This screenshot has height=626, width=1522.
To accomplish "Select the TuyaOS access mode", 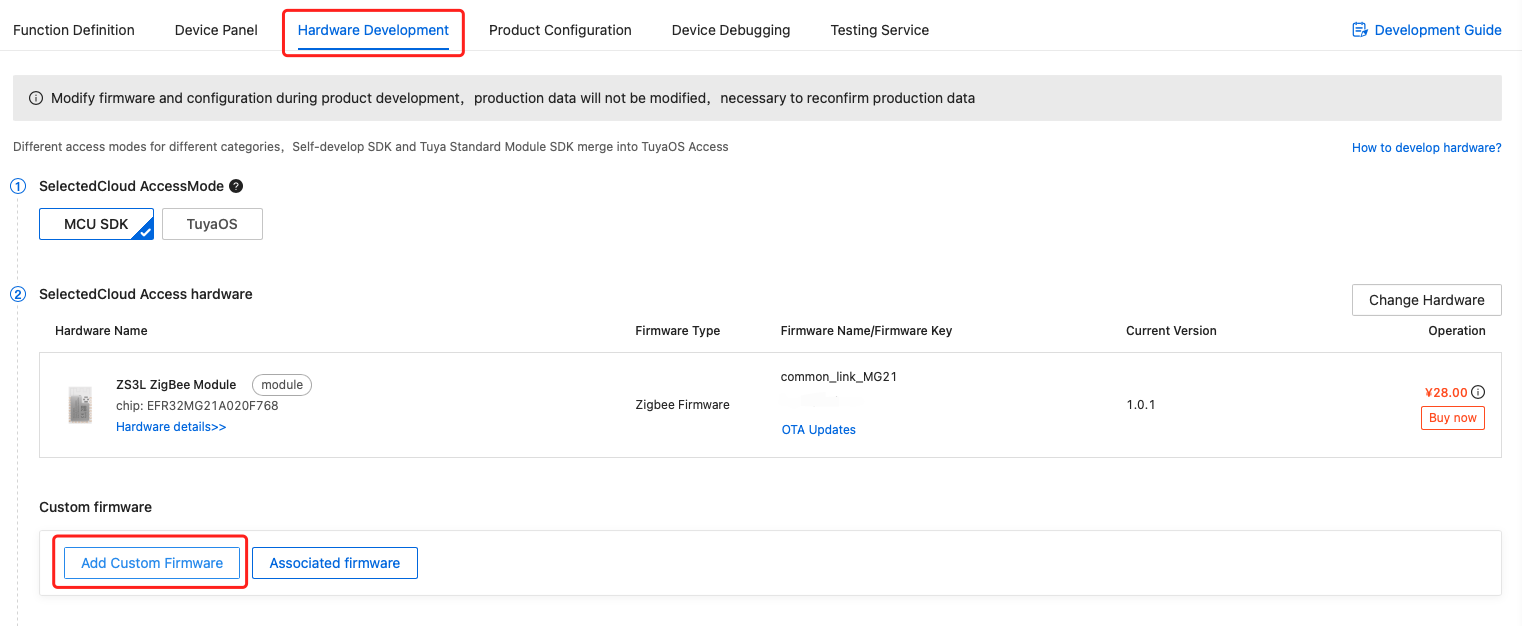I will click(x=212, y=224).
